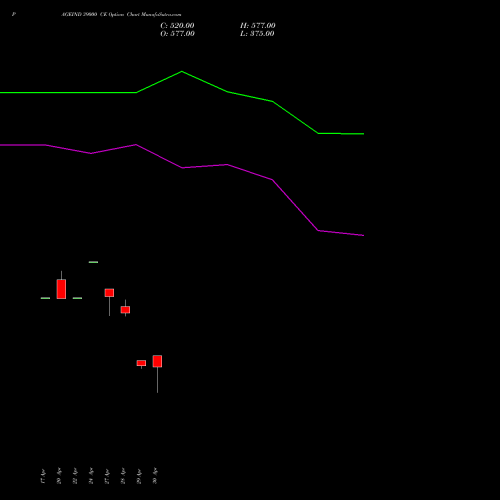
Task: Select the 29 Apr date label
Action: click(x=139, y=476)
